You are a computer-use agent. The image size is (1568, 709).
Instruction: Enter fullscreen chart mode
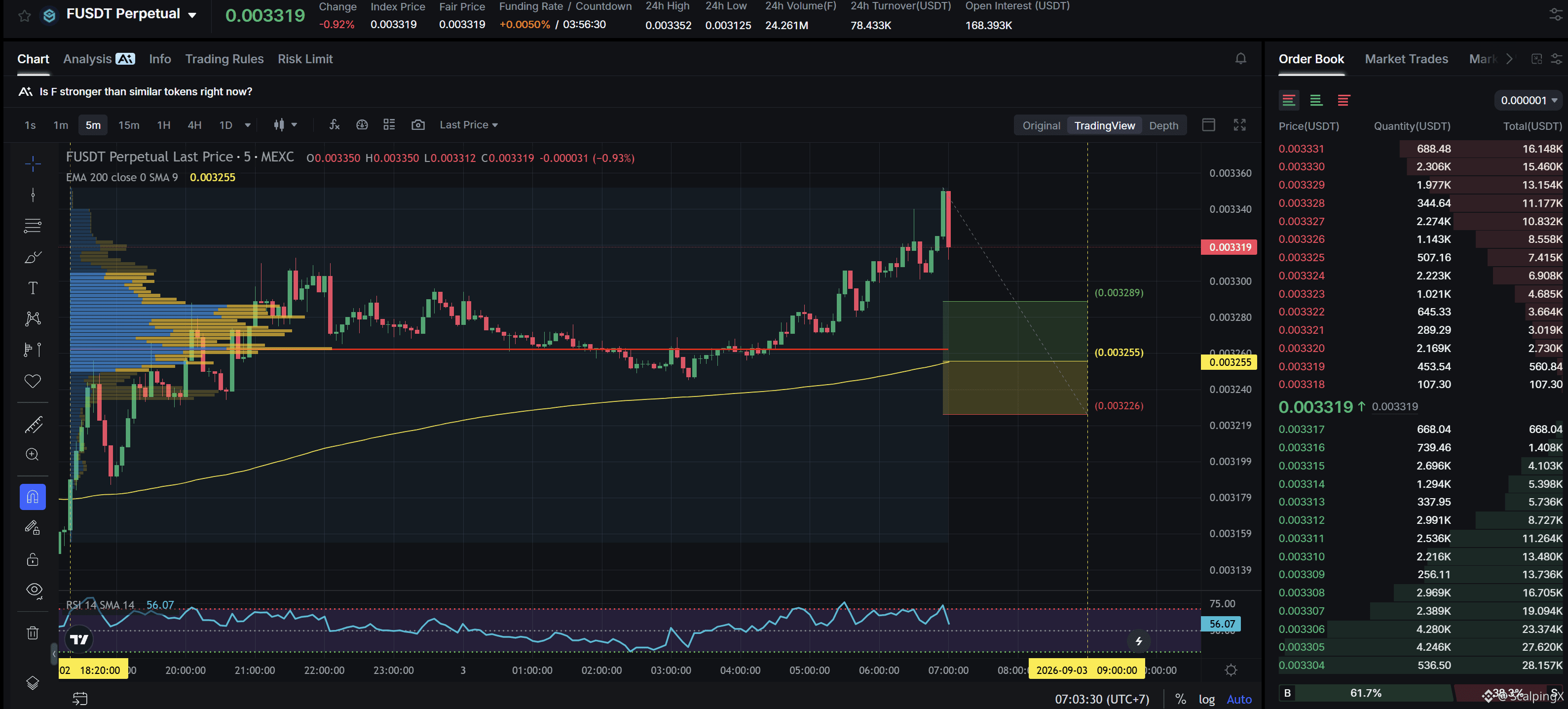(x=1239, y=125)
